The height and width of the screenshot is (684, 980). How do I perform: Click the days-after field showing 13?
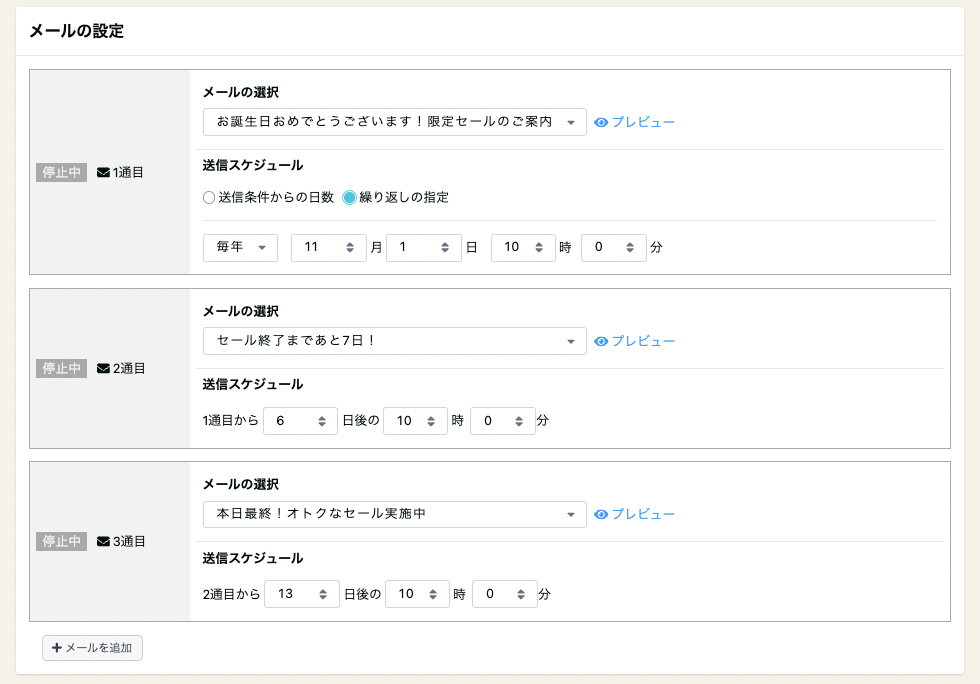coord(302,594)
